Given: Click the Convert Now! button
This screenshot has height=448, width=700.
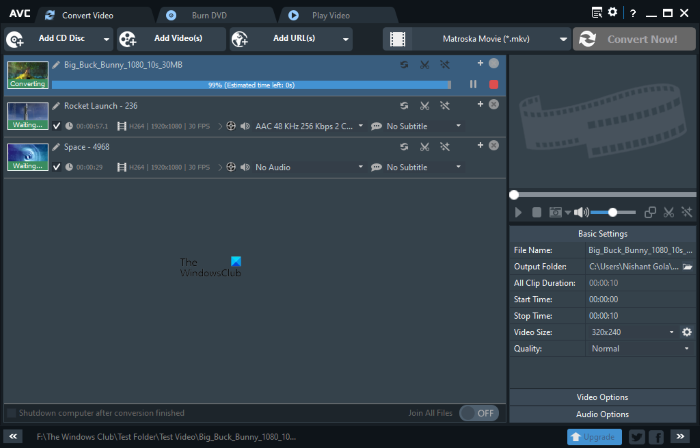Looking at the screenshot, I should [x=634, y=39].
